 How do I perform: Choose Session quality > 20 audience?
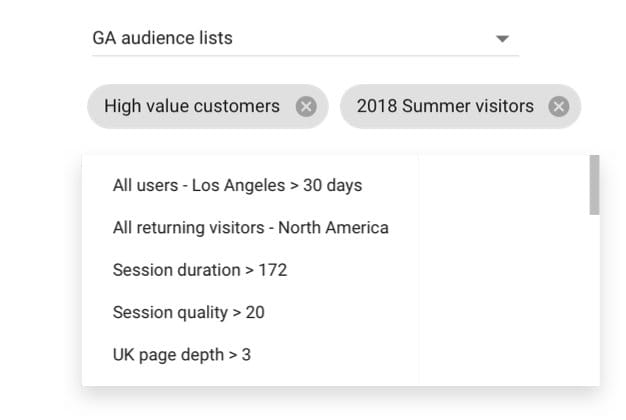(188, 312)
